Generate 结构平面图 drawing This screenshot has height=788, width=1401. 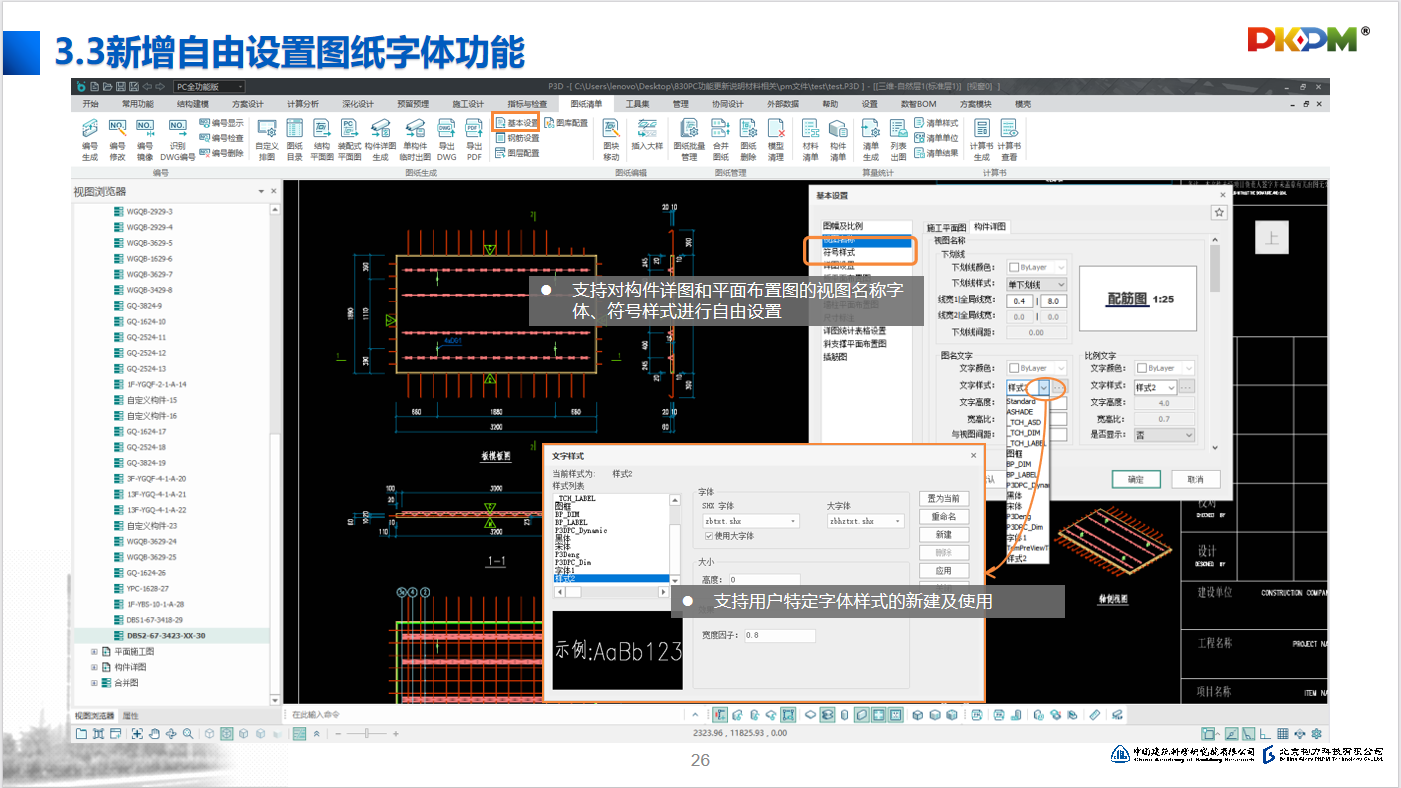tap(322, 139)
